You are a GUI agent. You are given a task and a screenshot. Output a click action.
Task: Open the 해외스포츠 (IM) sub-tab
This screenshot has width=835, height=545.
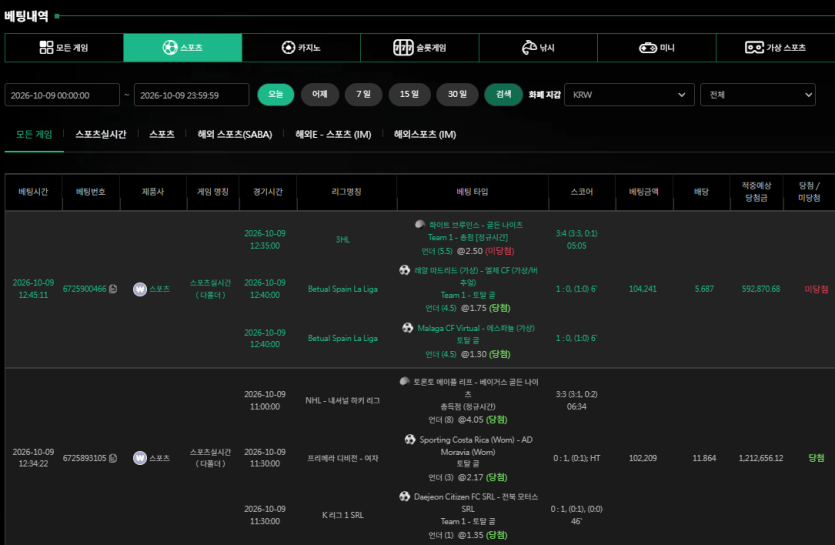(x=425, y=134)
